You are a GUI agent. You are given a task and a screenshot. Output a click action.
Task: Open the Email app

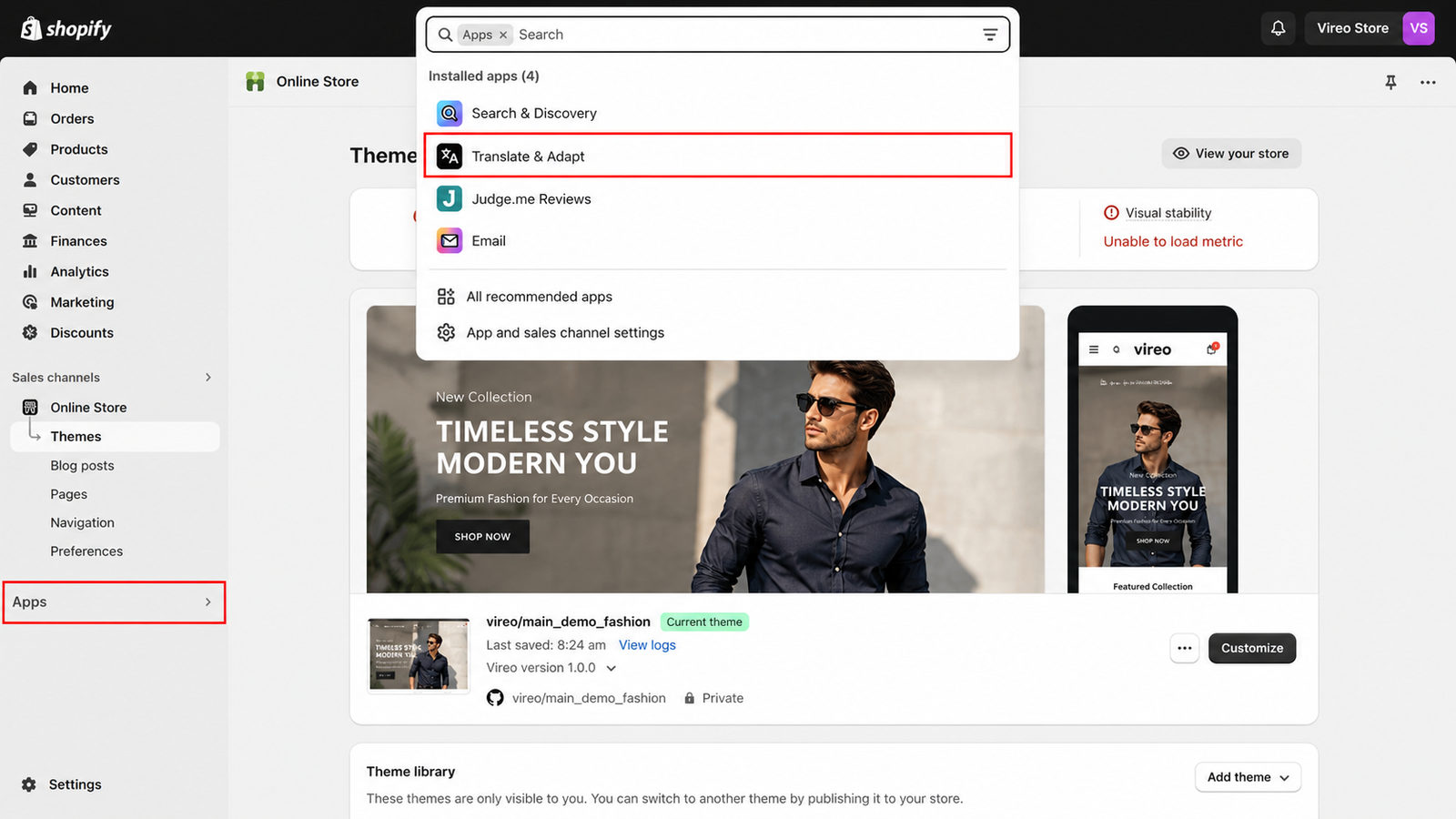tap(717, 240)
